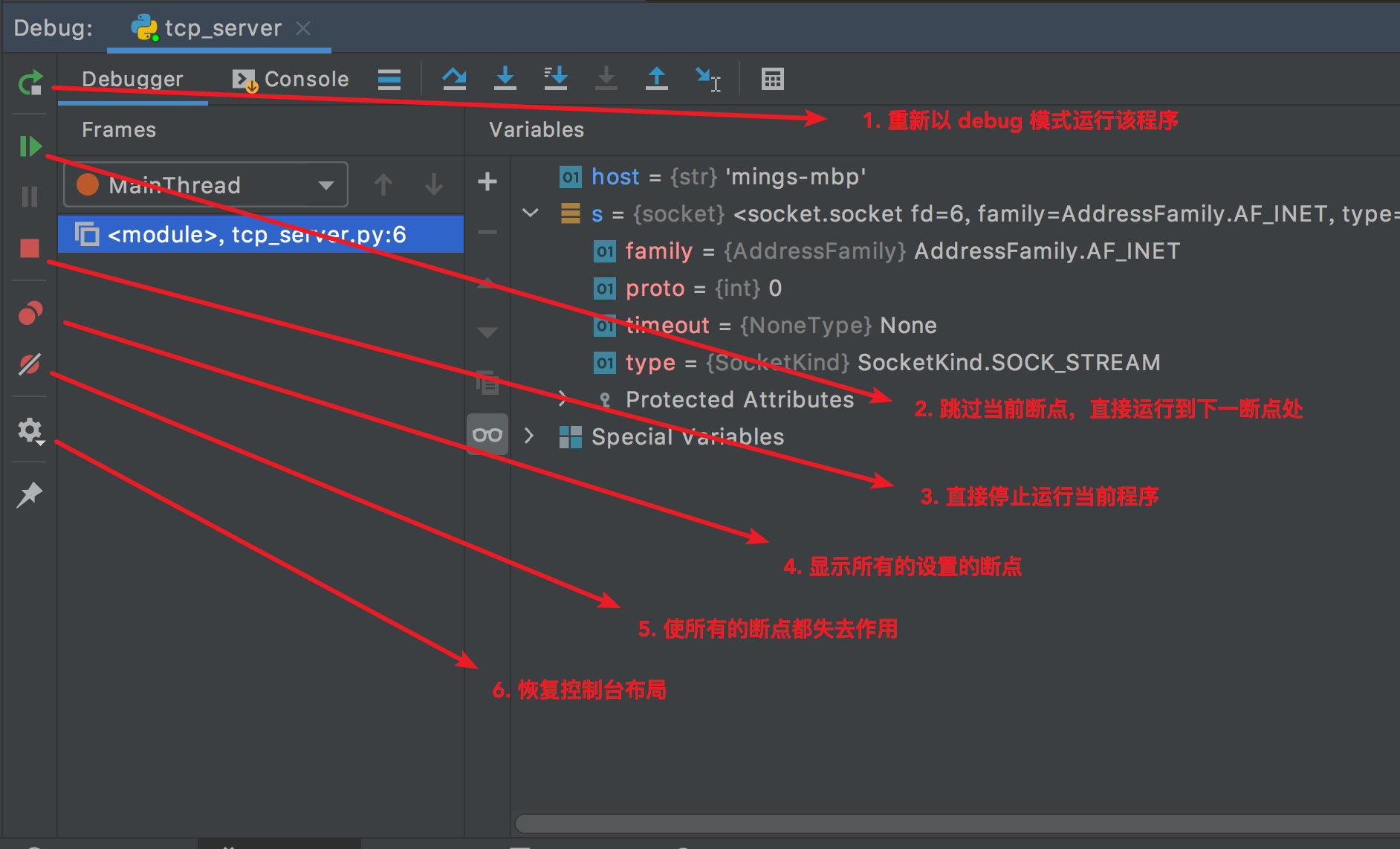Expand the Special Variables group
This screenshot has width=1400, height=849.
[528, 436]
